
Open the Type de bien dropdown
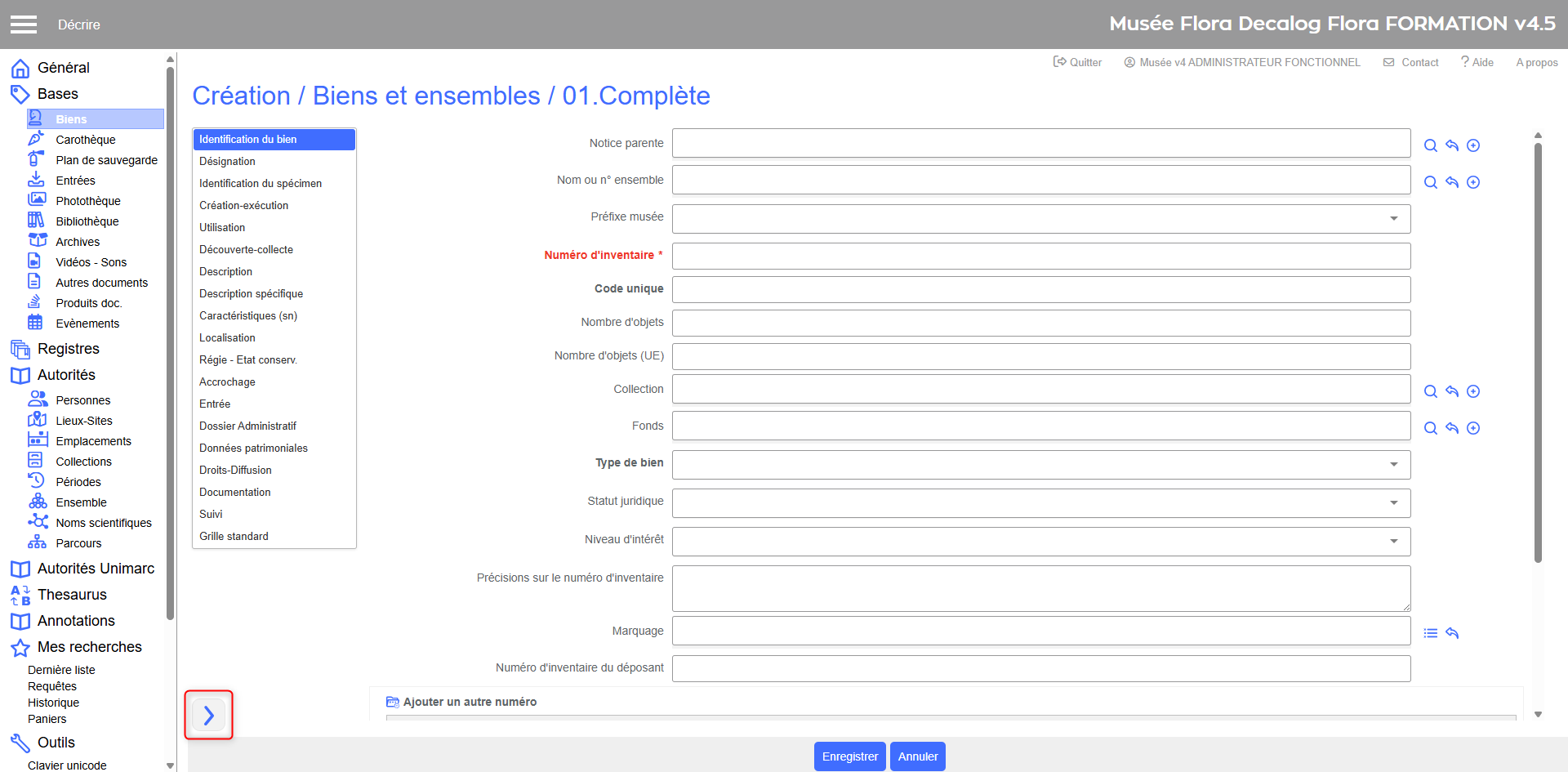1393,465
